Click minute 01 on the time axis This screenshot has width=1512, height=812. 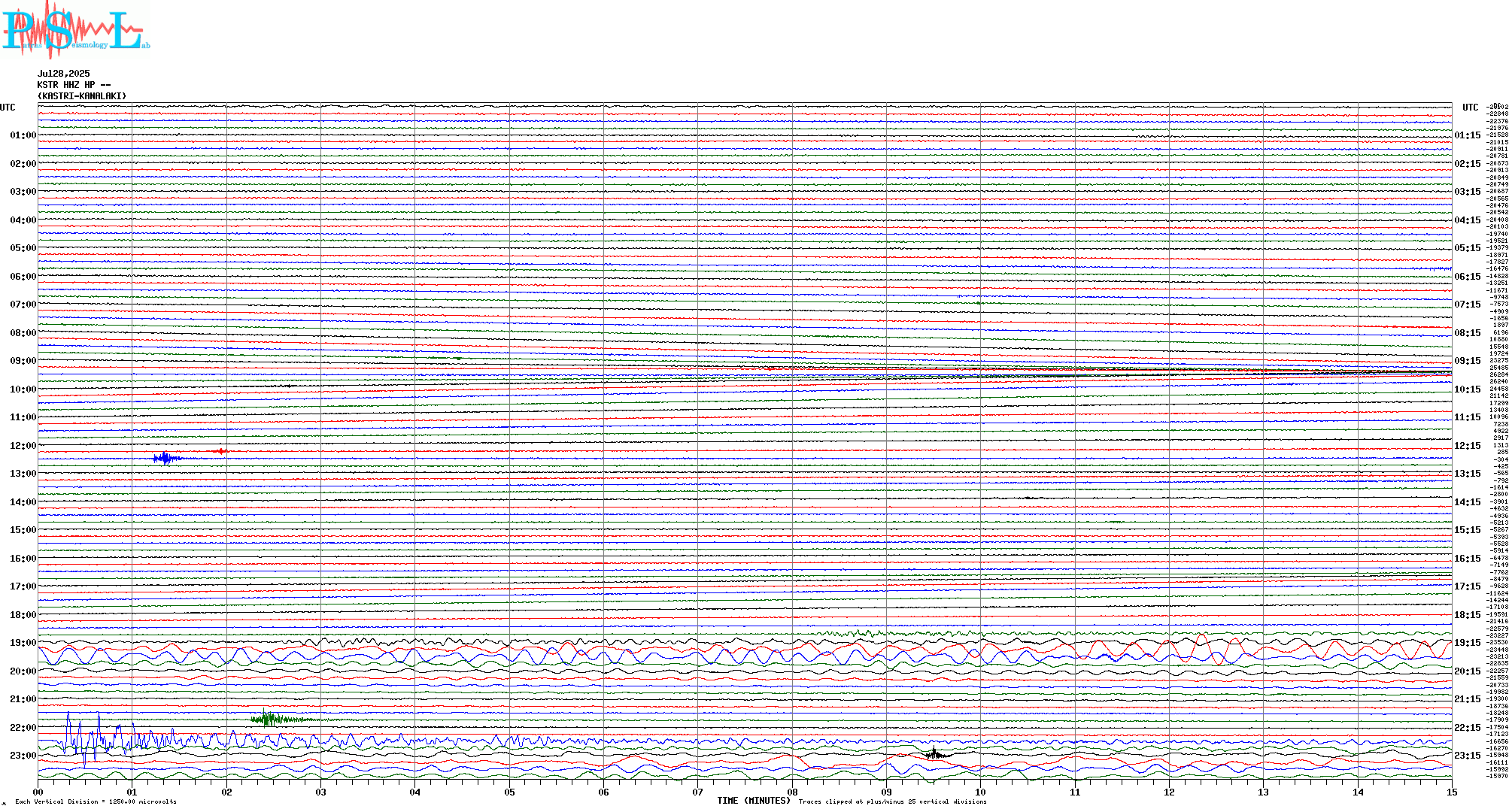pyautogui.click(x=132, y=792)
